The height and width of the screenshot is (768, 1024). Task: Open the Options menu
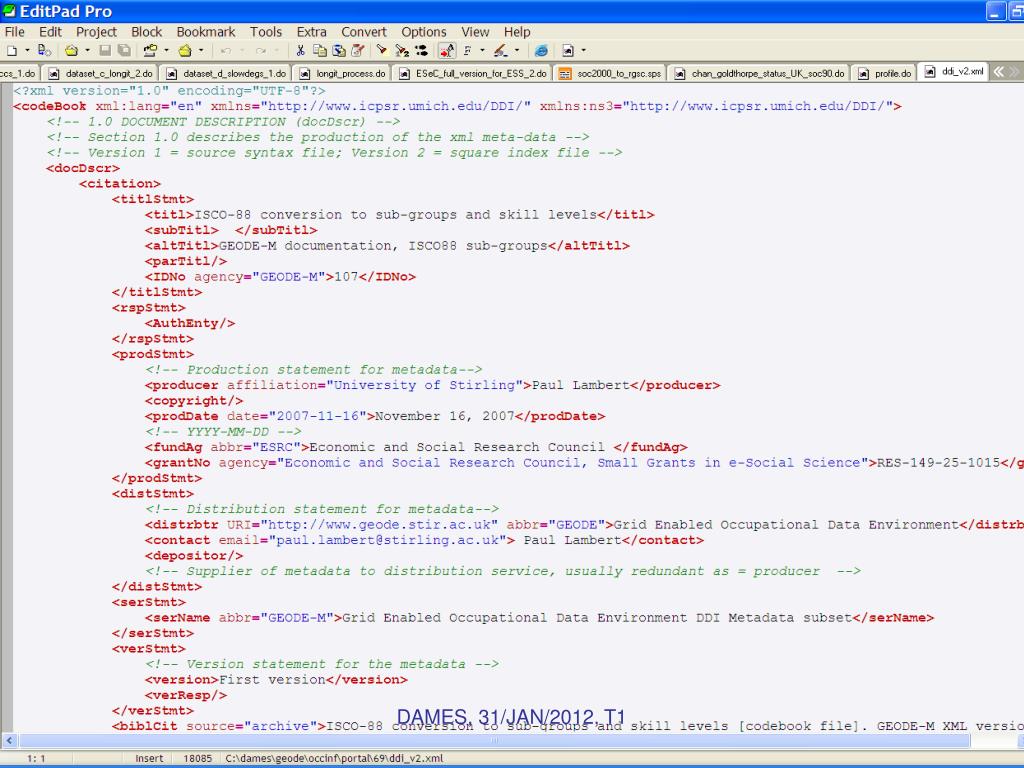pyautogui.click(x=424, y=31)
